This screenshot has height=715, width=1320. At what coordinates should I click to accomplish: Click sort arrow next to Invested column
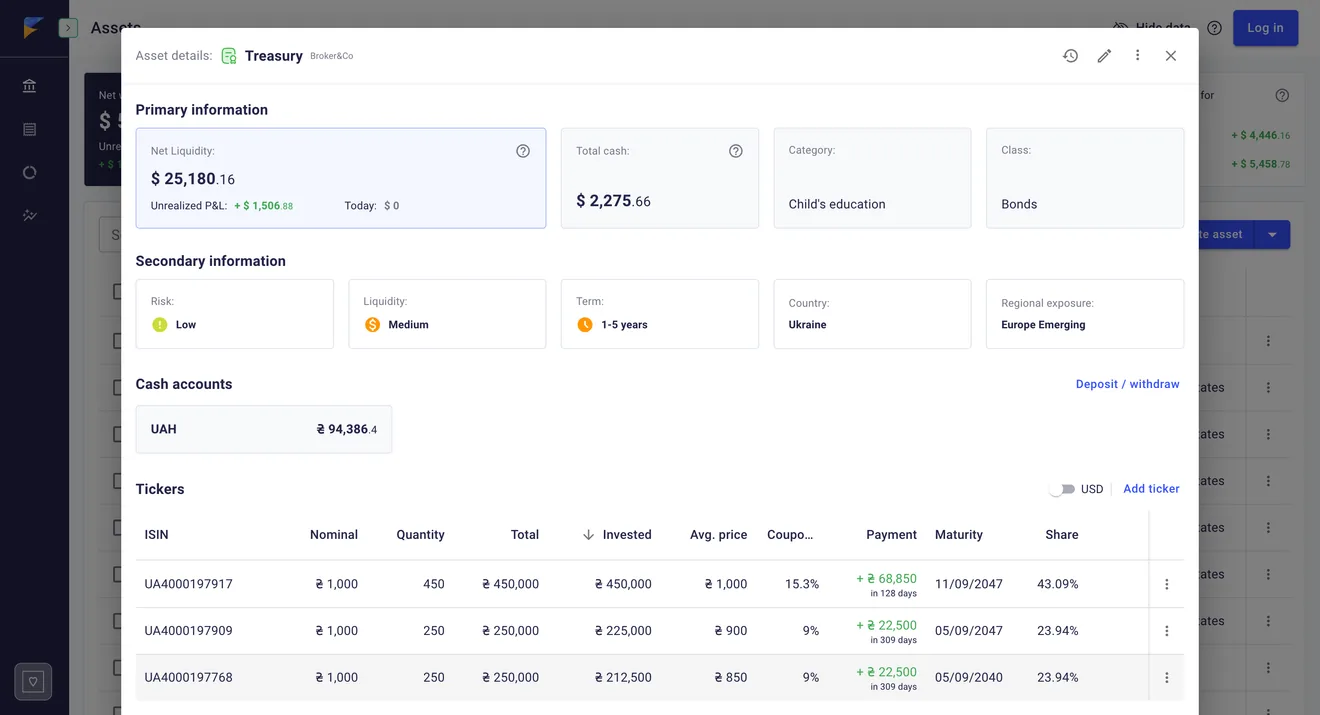click(x=588, y=535)
